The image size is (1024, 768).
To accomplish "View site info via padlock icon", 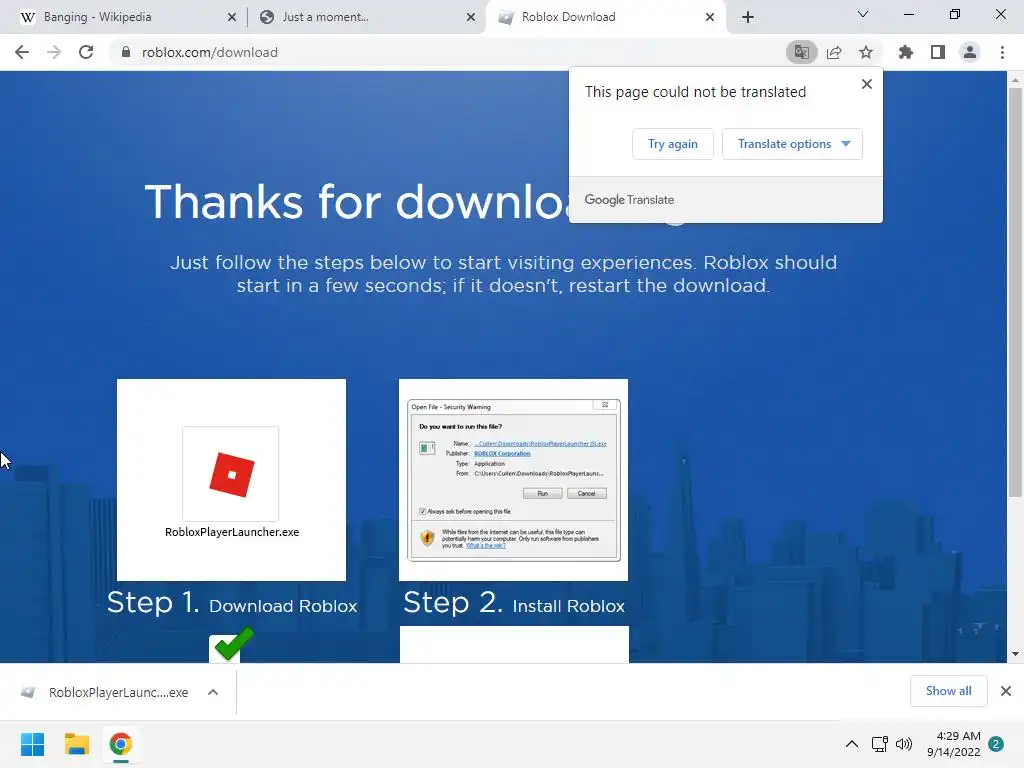I will (126, 52).
